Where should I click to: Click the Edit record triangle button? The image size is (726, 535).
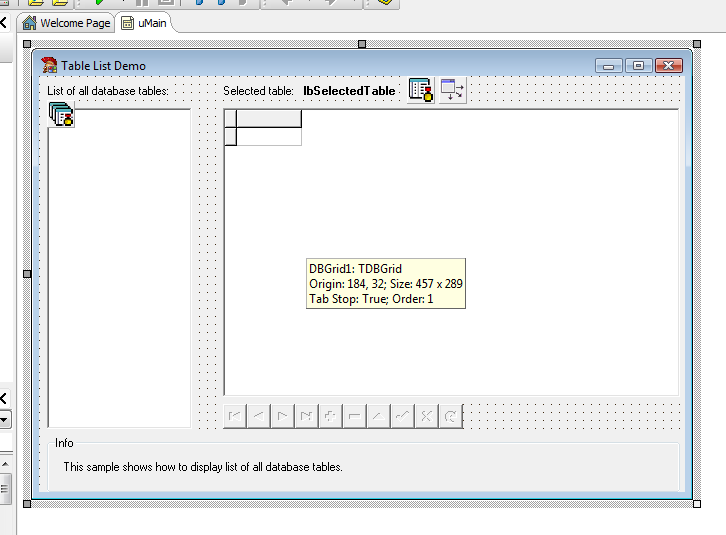pyautogui.click(x=378, y=416)
